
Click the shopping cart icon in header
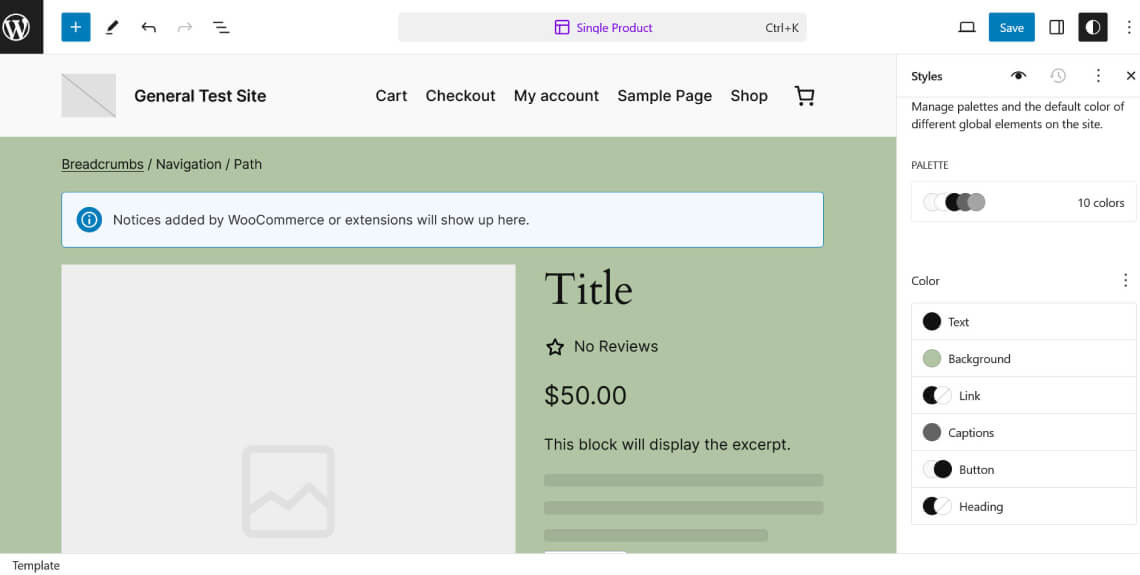click(804, 96)
